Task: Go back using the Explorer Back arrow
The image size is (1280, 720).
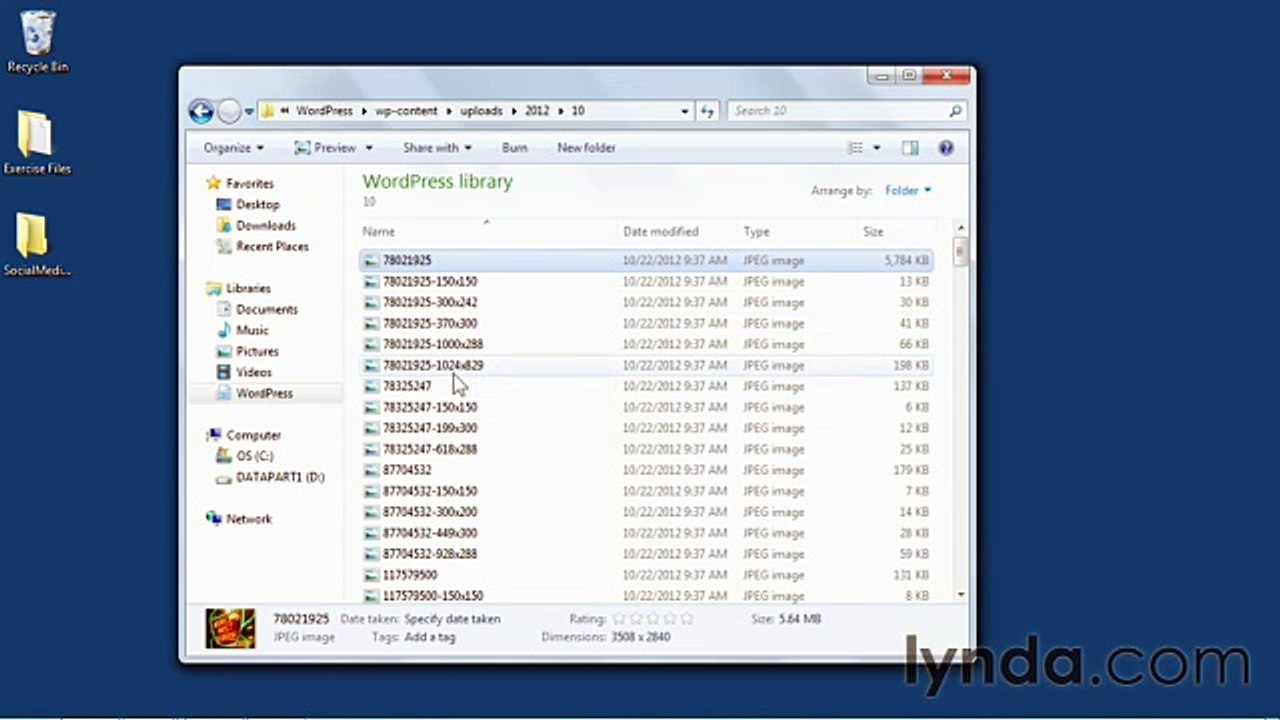Action: click(x=201, y=111)
